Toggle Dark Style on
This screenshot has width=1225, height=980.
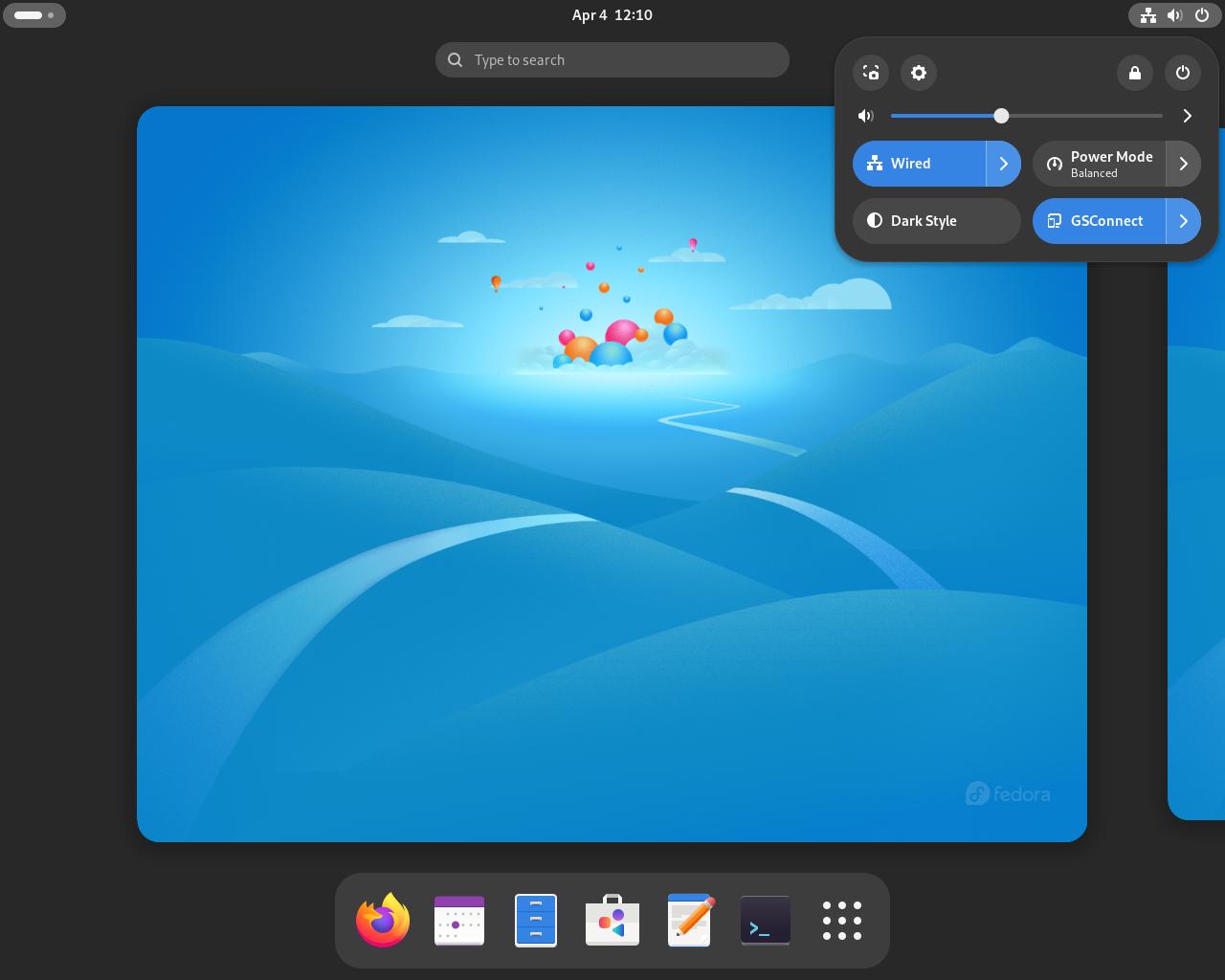point(937,221)
